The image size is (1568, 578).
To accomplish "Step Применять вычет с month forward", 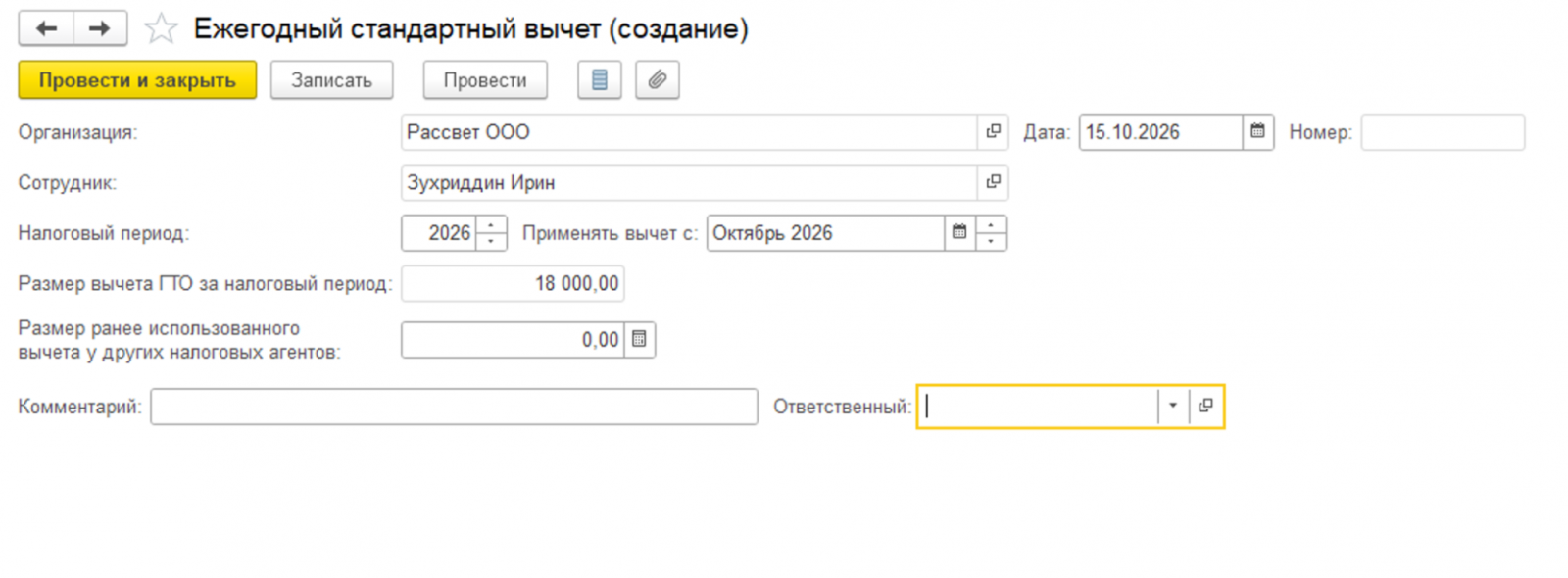I will [x=991, y=224].
